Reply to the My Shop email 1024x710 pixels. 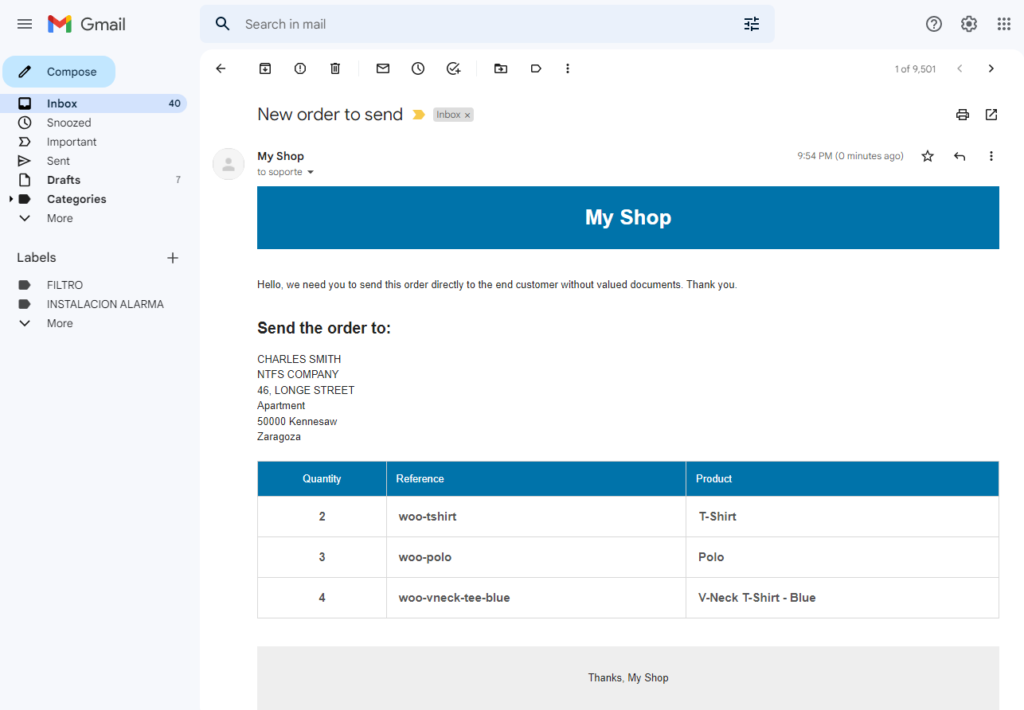coord(959,156)
